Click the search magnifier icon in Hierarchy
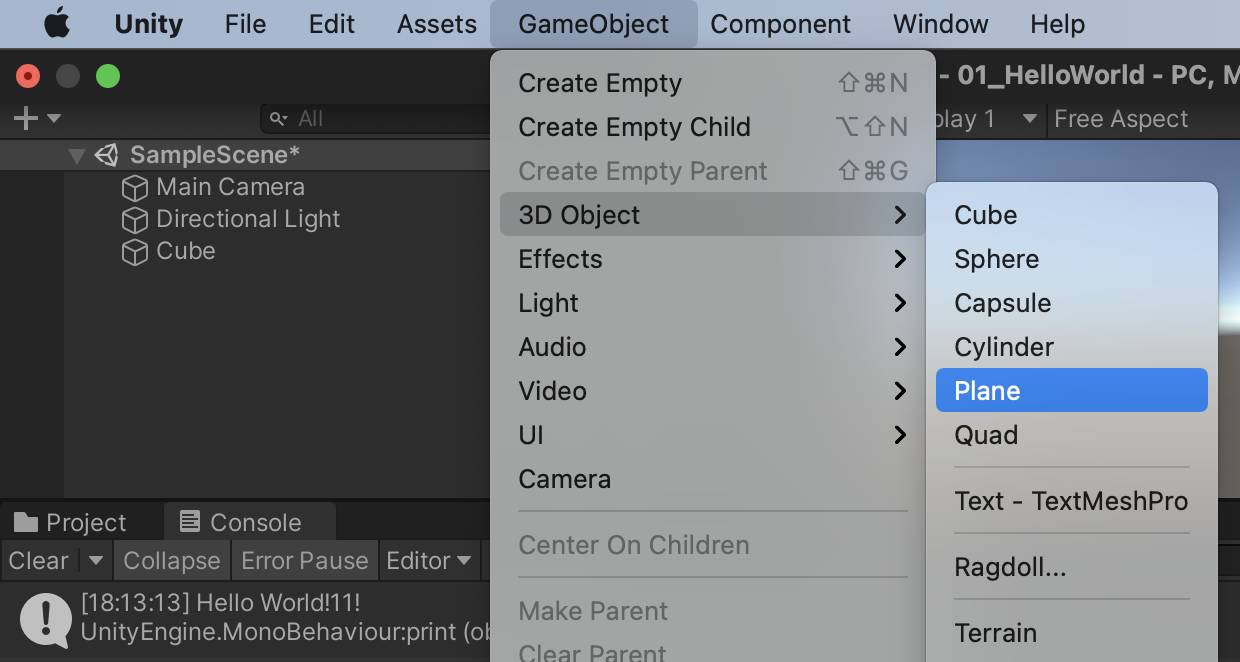The image size is (1240, 662). click(279, 119)
